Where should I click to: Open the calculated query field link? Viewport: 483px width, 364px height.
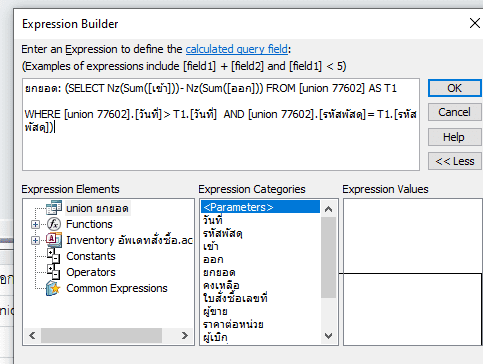pos(237,49)
